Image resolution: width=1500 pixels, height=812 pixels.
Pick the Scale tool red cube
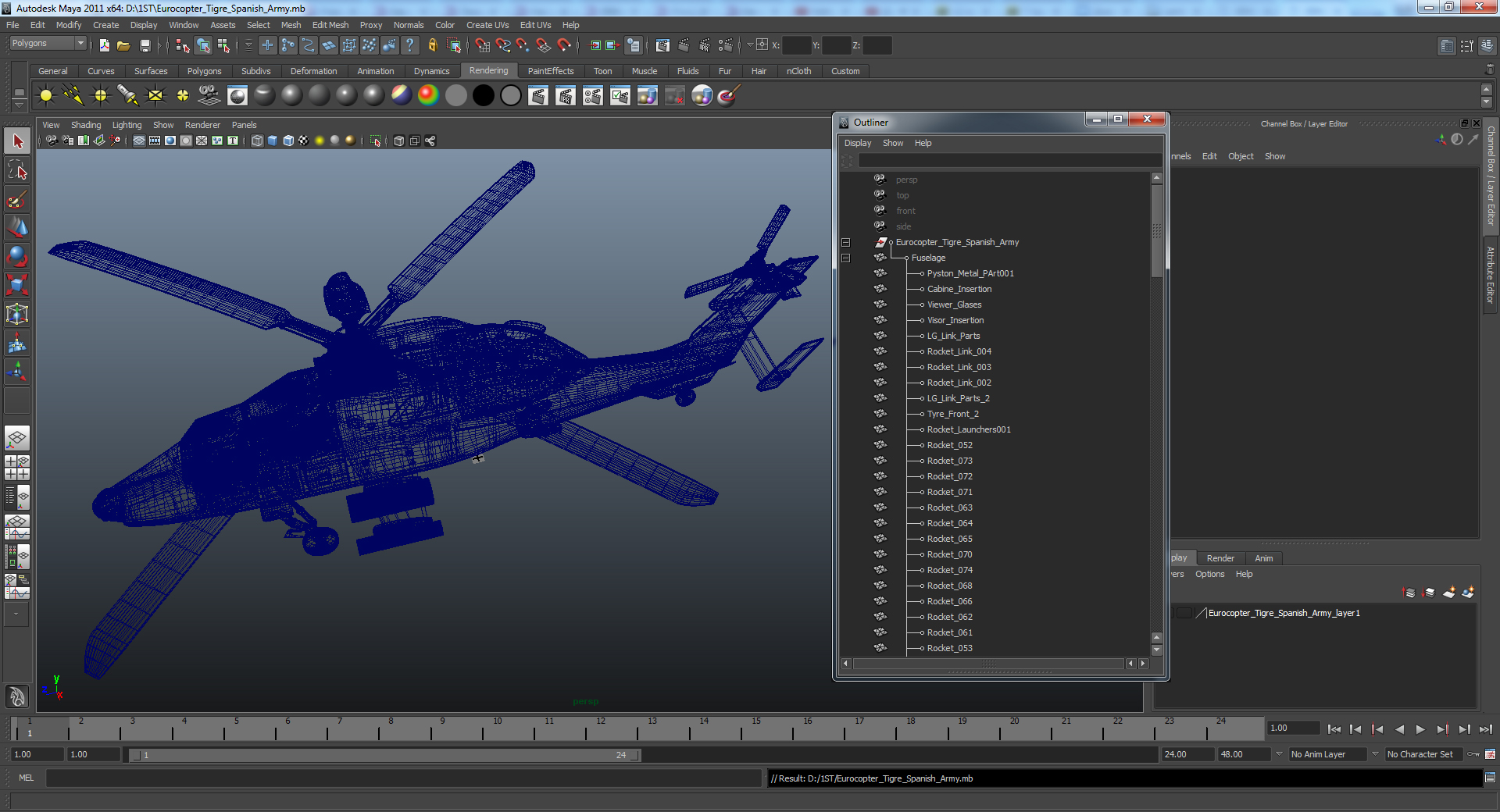17,285
